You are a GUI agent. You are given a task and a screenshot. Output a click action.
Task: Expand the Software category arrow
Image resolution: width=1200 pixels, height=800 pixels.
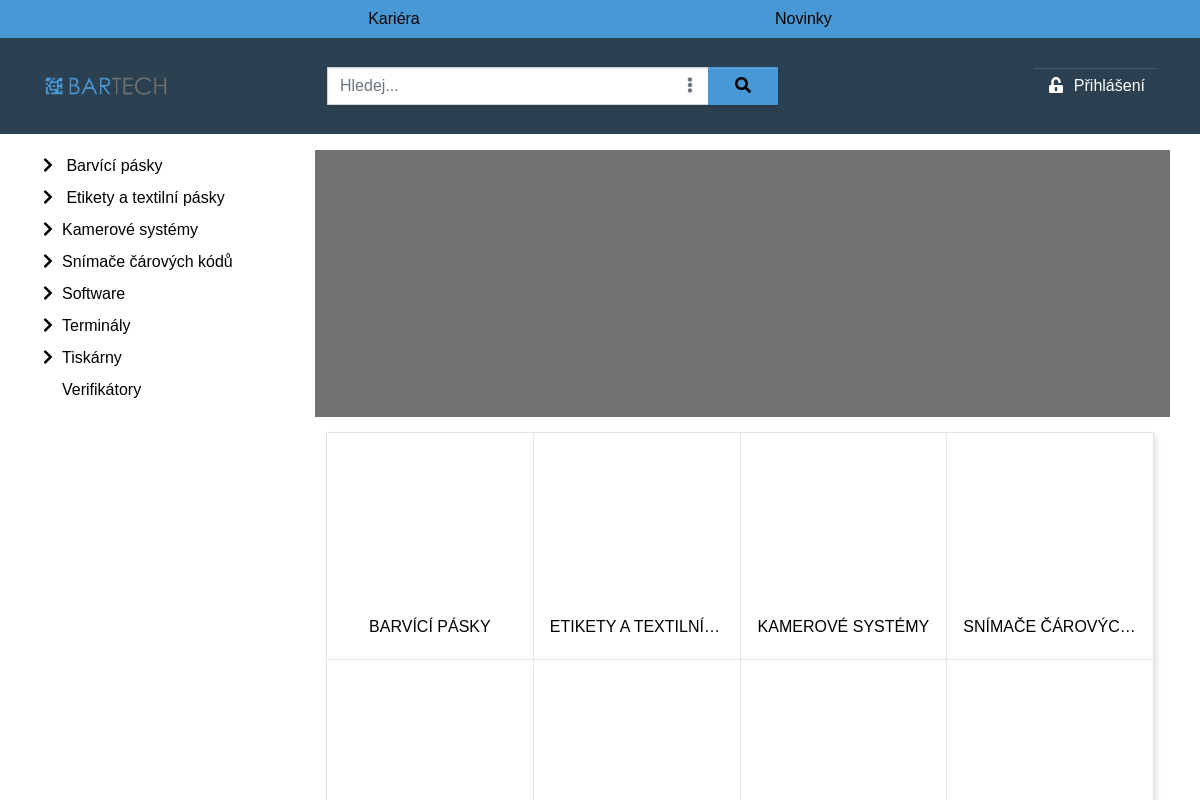click(x=48, y=294)
